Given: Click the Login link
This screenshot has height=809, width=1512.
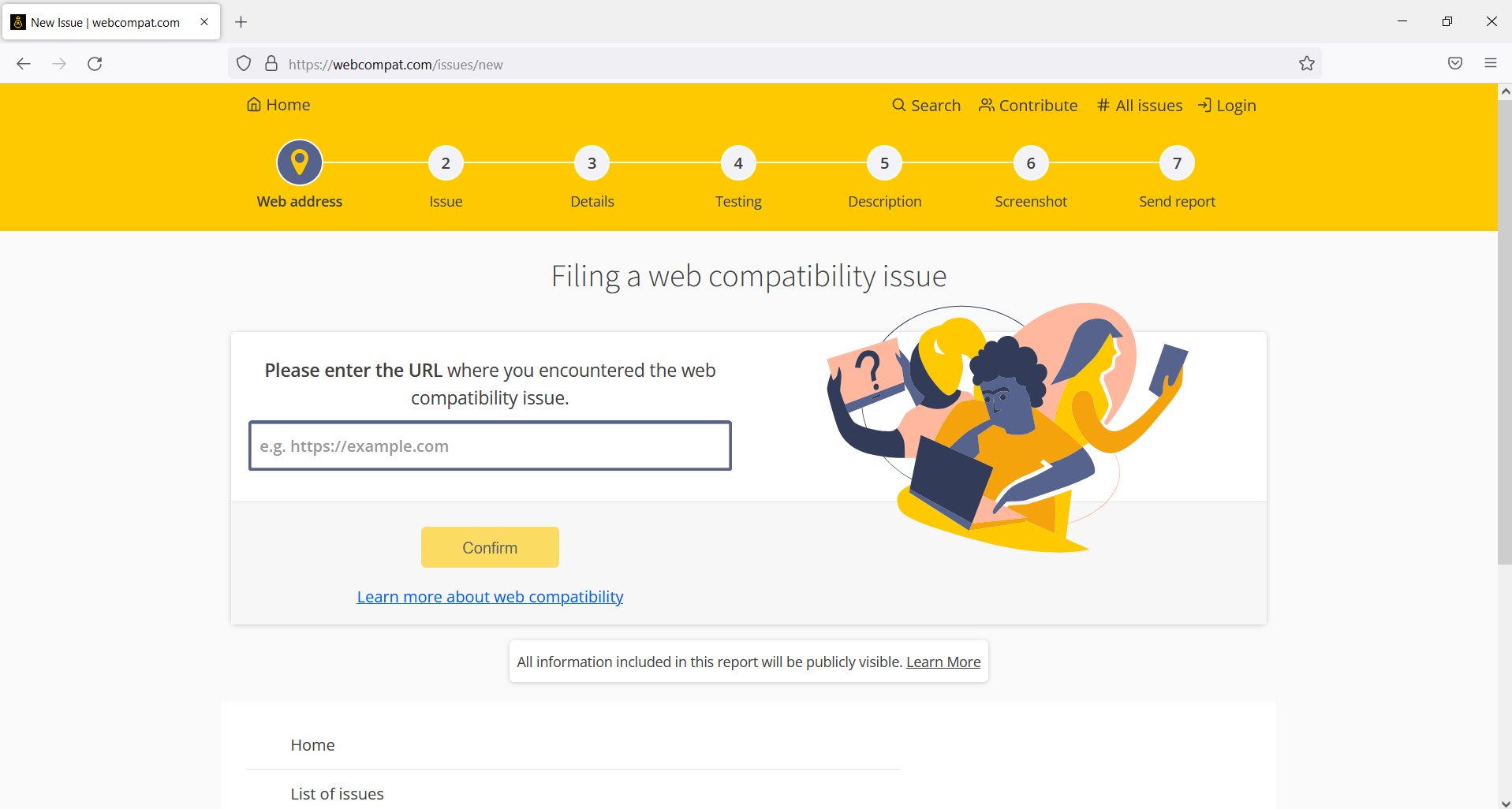Looking at the screenshot, I should [1227, 105].
